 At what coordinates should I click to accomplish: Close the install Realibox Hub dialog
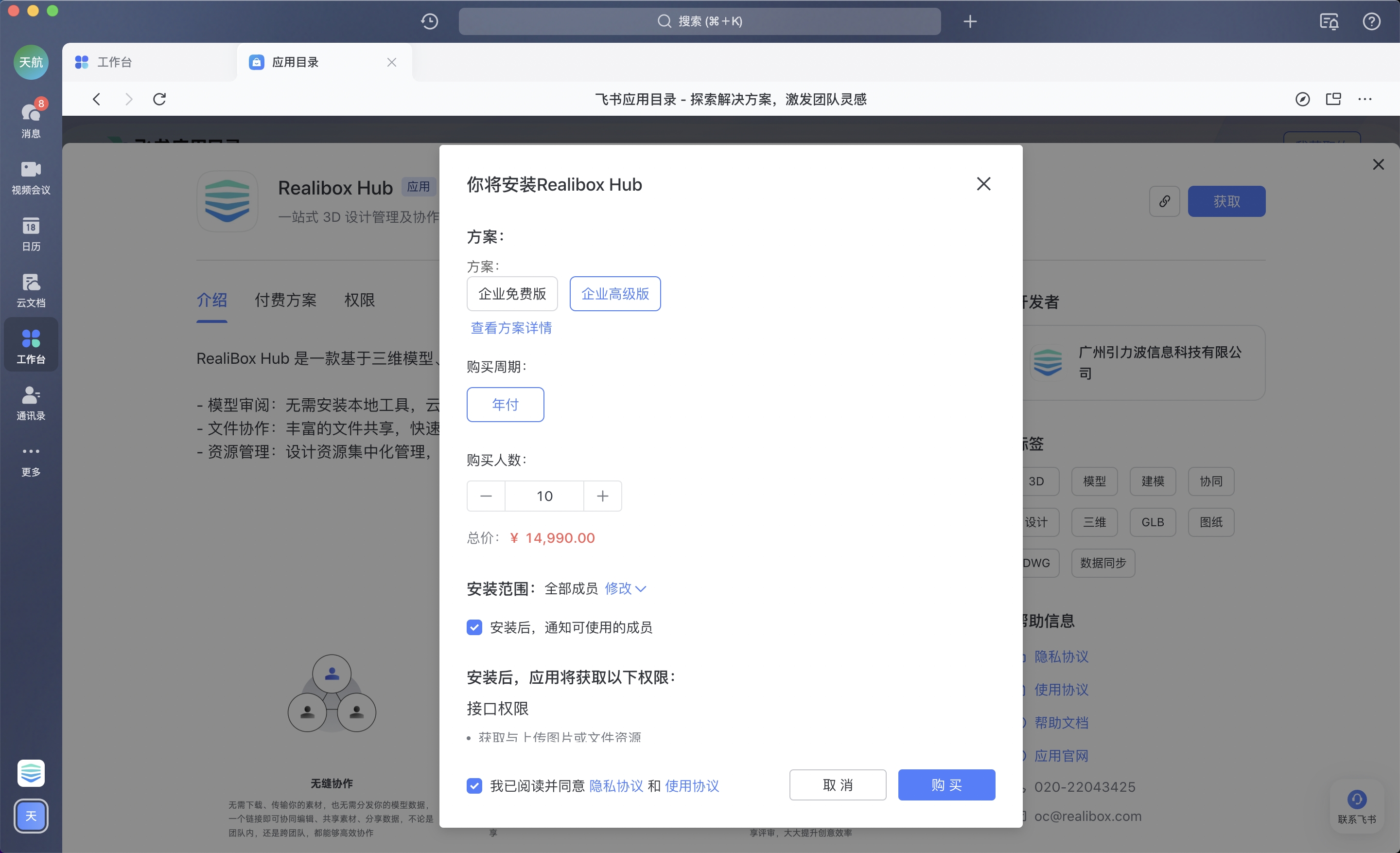click(x=983, y=184)
